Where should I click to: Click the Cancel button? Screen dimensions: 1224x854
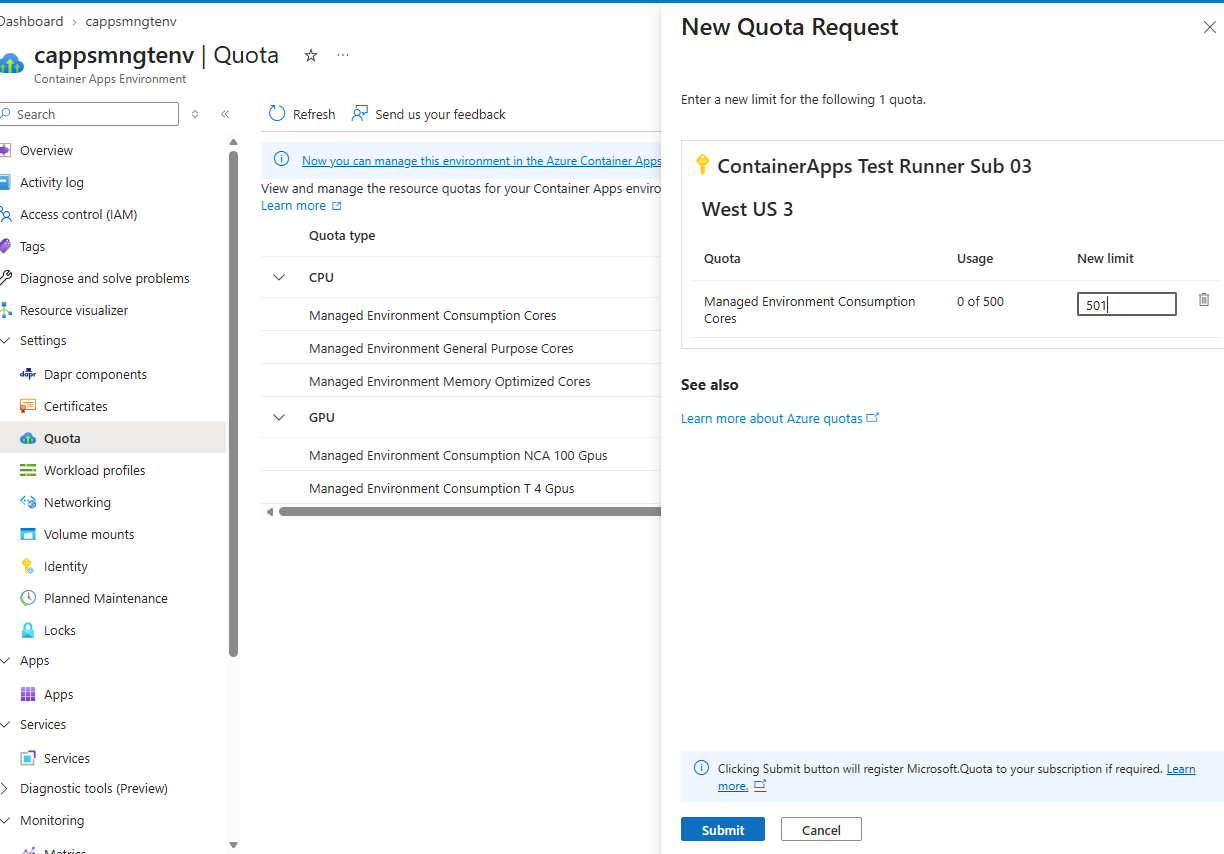[821, 829]
